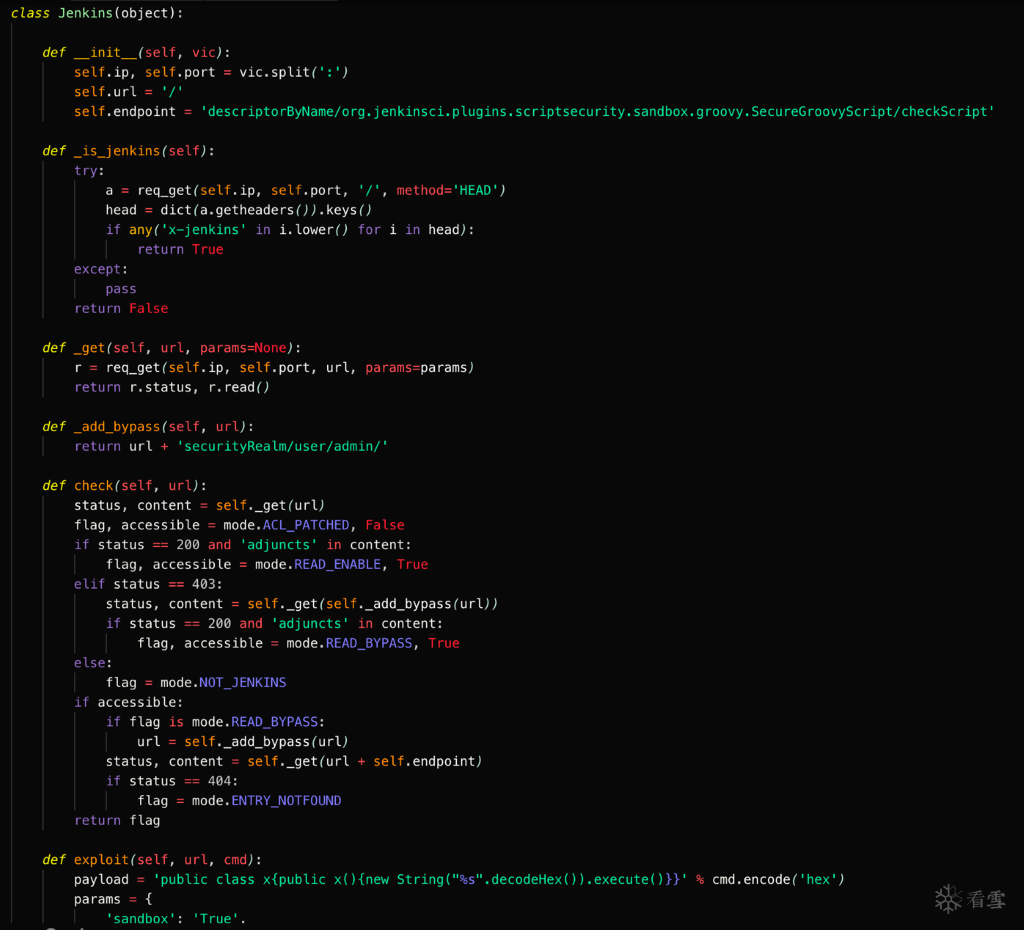Click the 'else:' keyword
This screenshot has height=930, width=1024.
(x=93, y=663)
